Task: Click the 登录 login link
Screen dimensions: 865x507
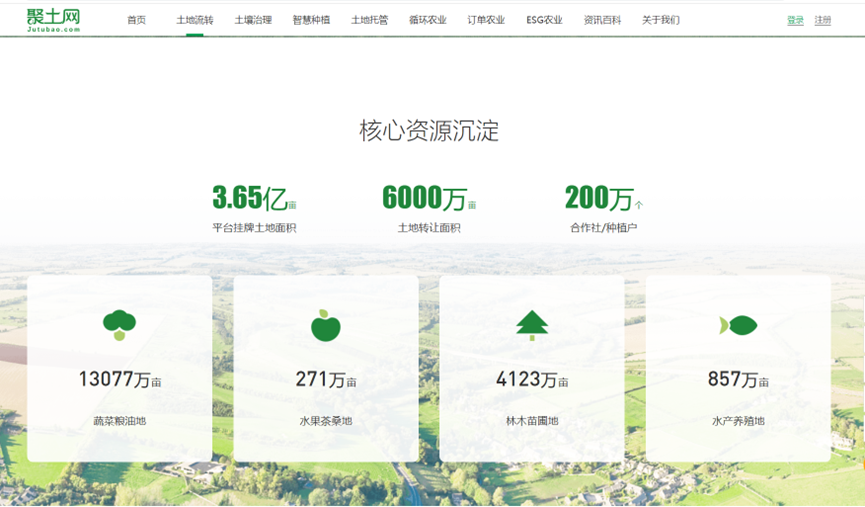Action: point(795,20)
